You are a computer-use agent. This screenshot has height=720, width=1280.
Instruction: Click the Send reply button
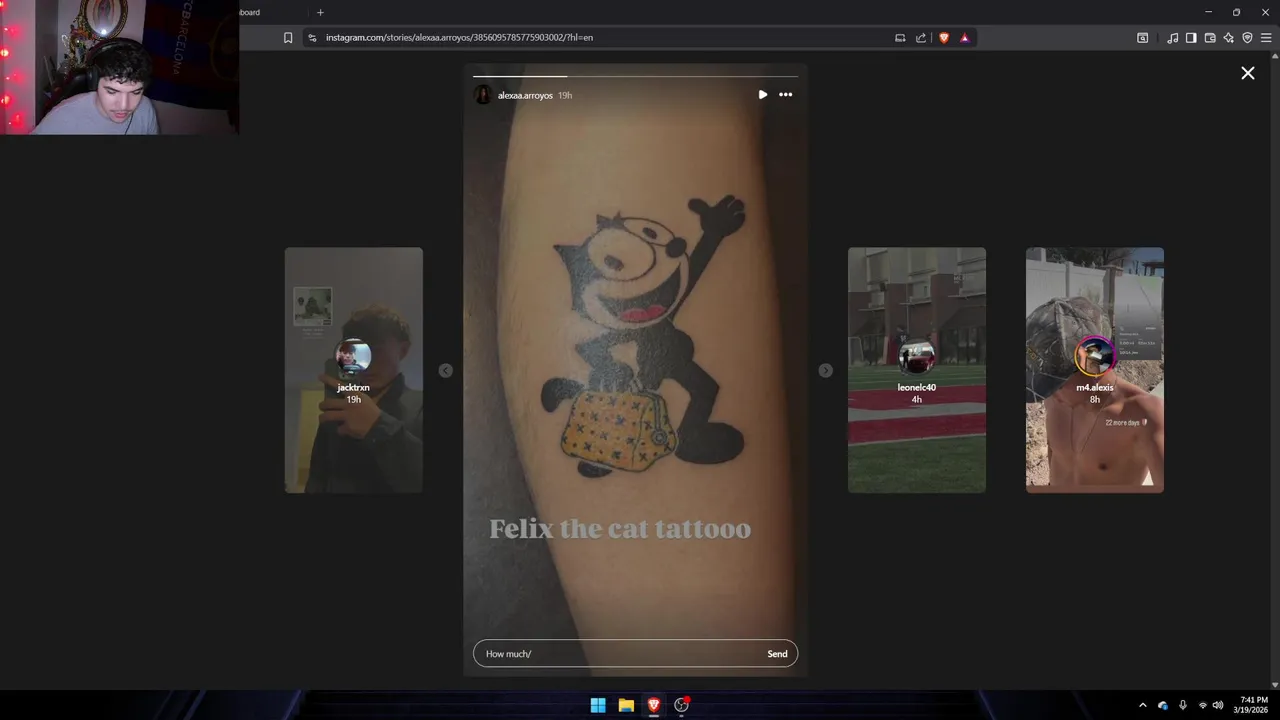[777, 654]
